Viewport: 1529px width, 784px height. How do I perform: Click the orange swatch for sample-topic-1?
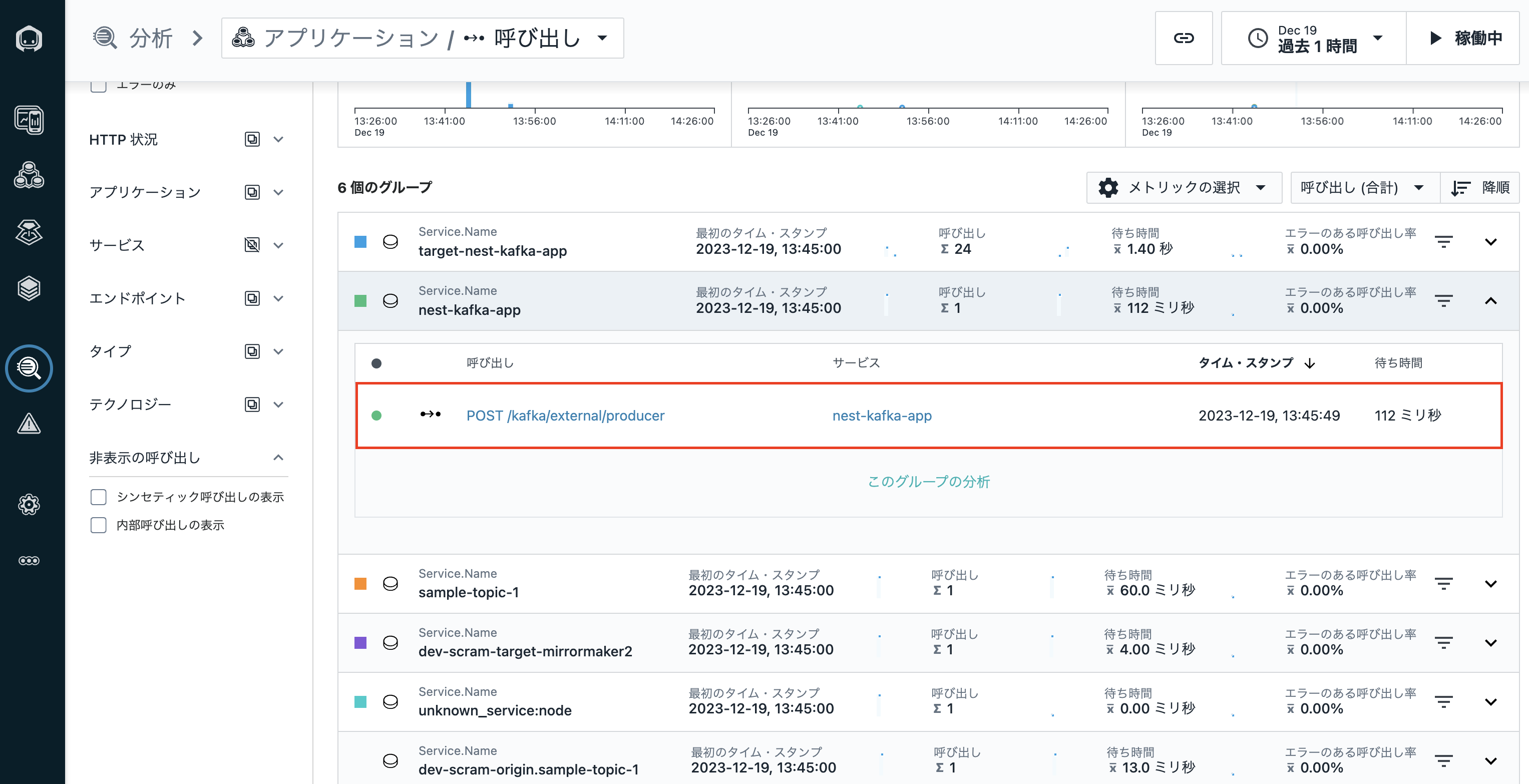(360, 583)
